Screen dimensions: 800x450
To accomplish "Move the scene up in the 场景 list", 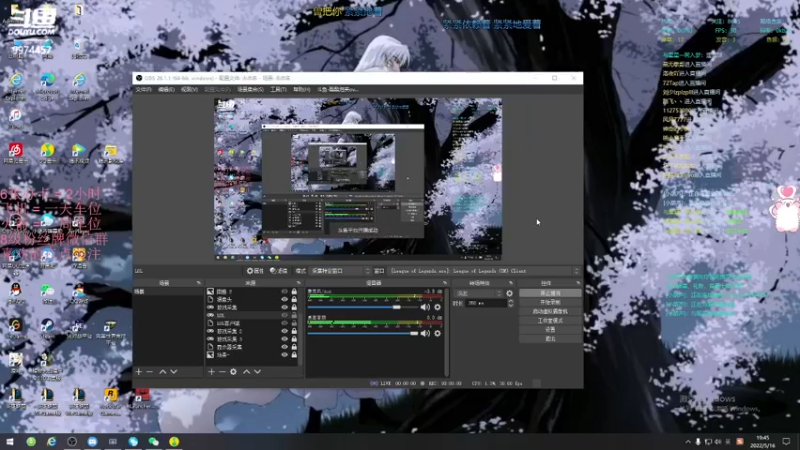I will point(163,372).
